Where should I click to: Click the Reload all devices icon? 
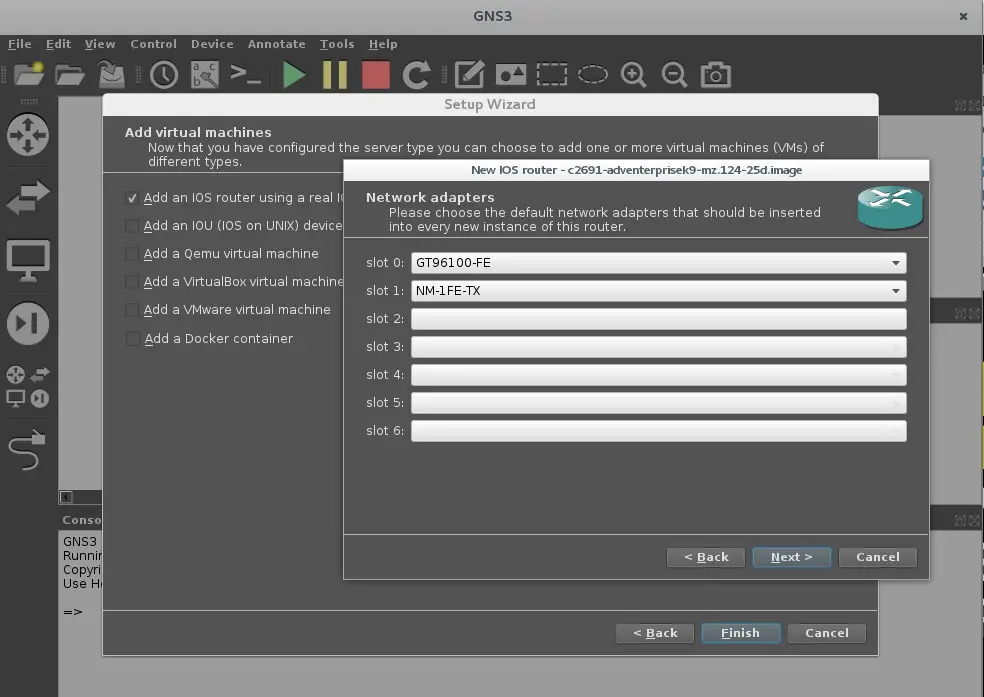pos(416,75)
